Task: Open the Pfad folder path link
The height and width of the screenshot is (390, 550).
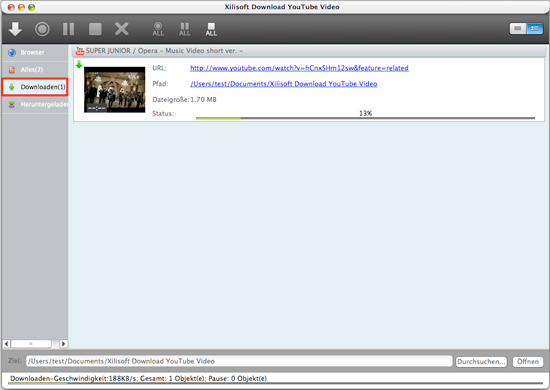Action: click(x=284, y=84)
